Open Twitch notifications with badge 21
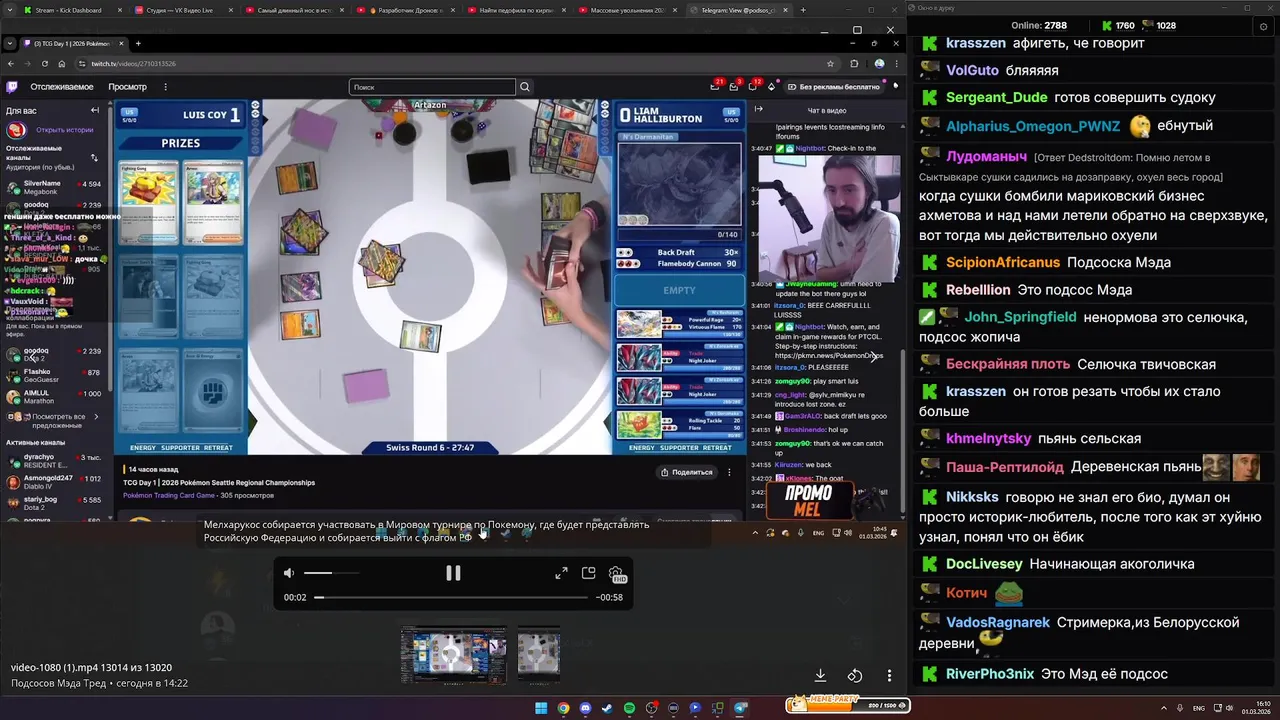 pos(716,87)
